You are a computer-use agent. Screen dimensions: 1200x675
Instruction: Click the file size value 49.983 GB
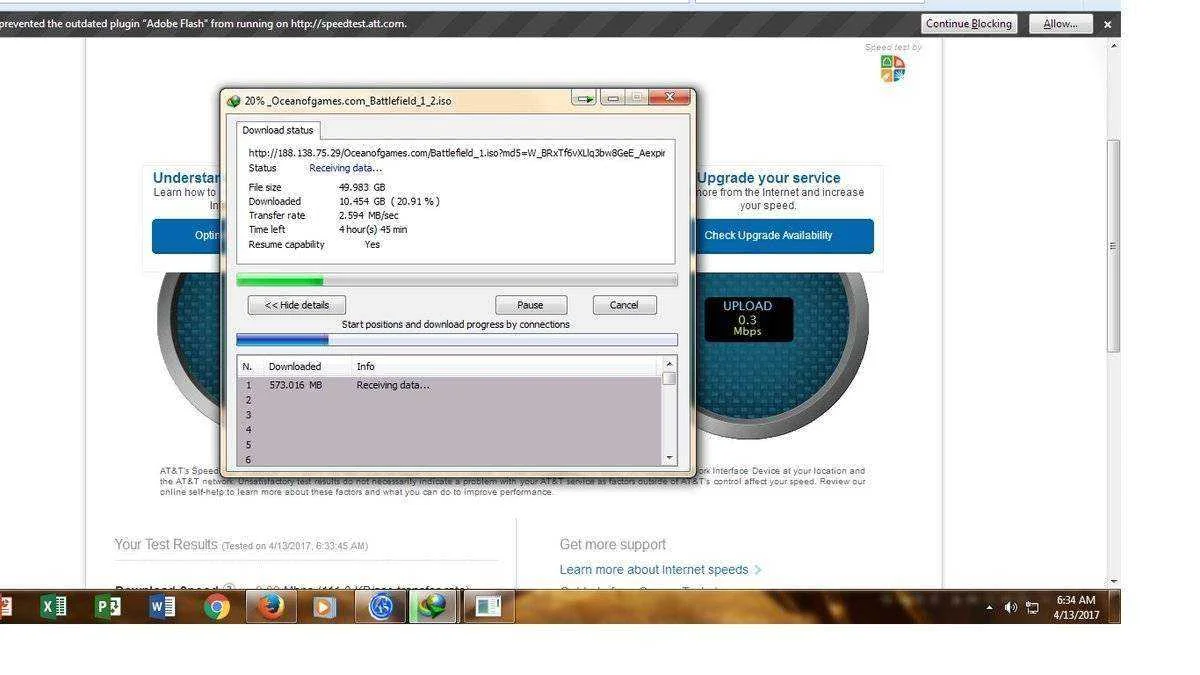point(362,187)
